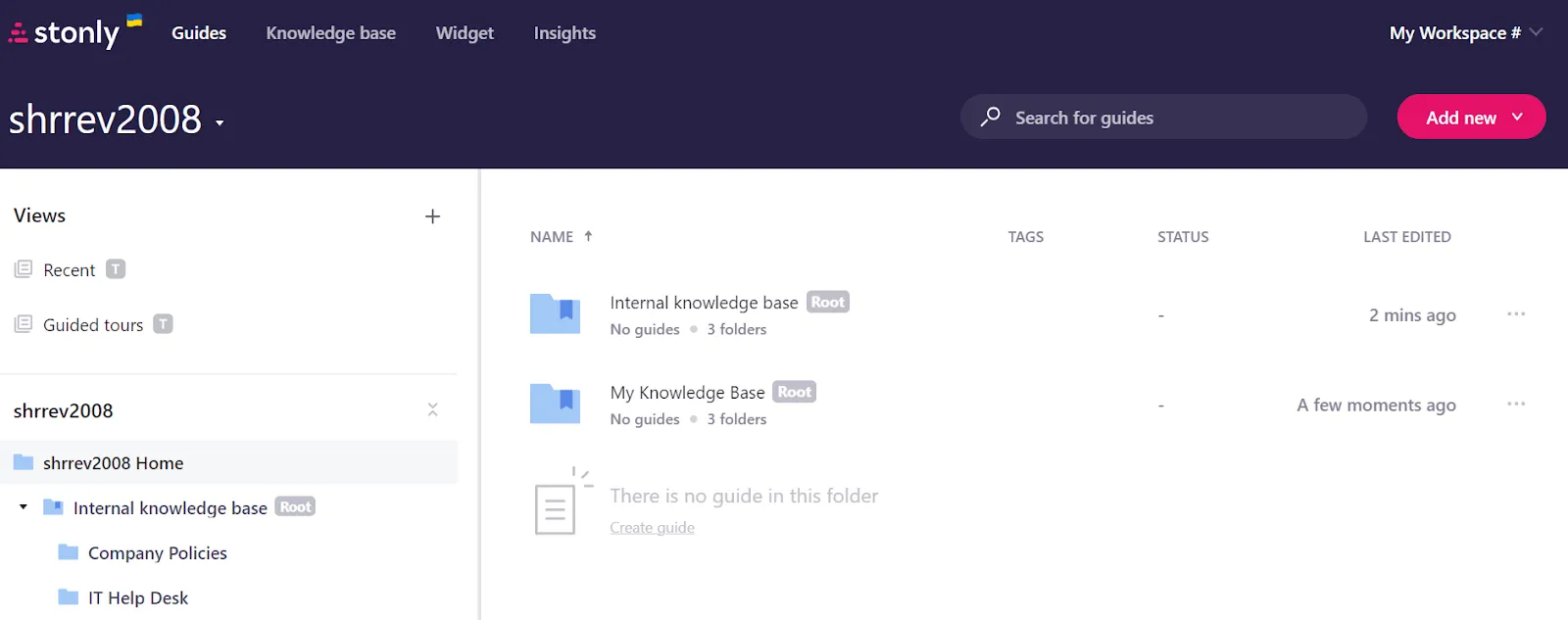The width and height of the screenshot is (1568, 620).
Task: Collapse Internal knowledge base tree node
Action: 24,507
